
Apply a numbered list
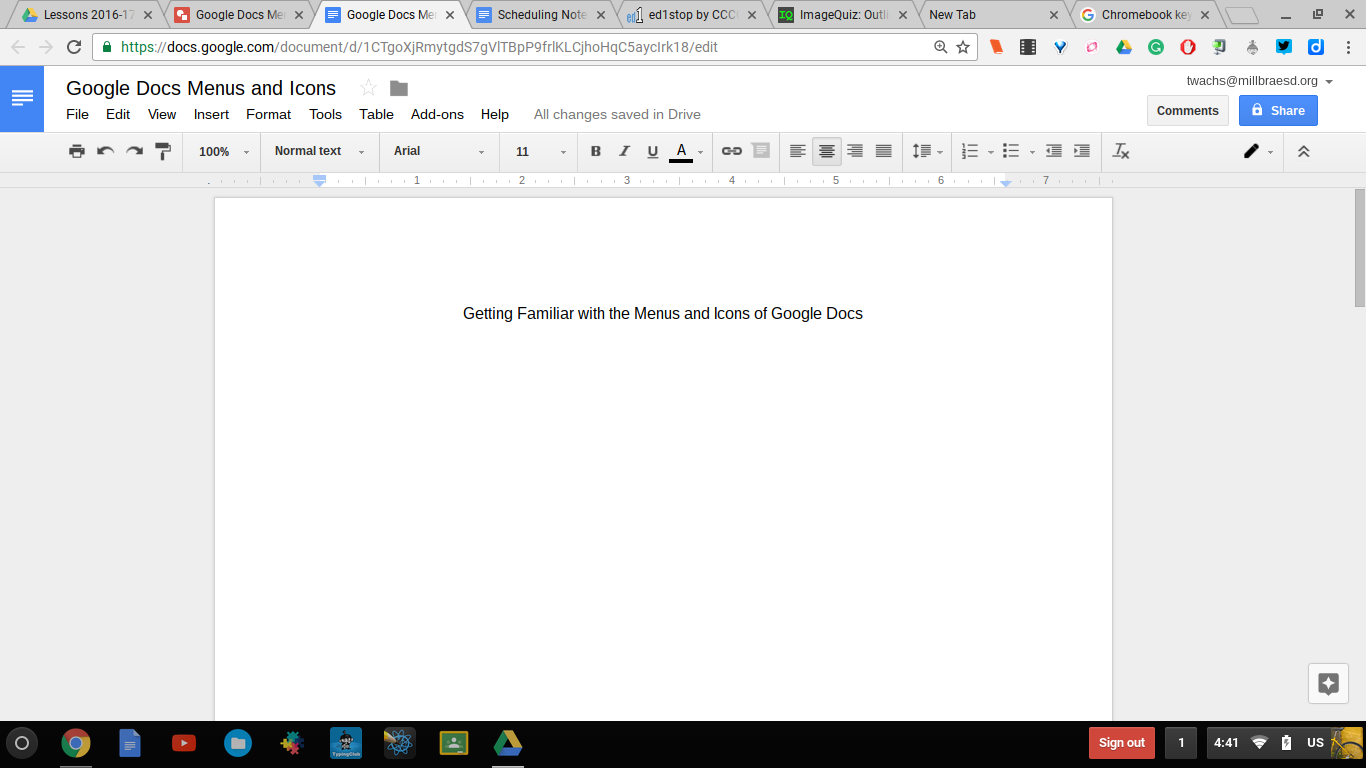(969, 151)
